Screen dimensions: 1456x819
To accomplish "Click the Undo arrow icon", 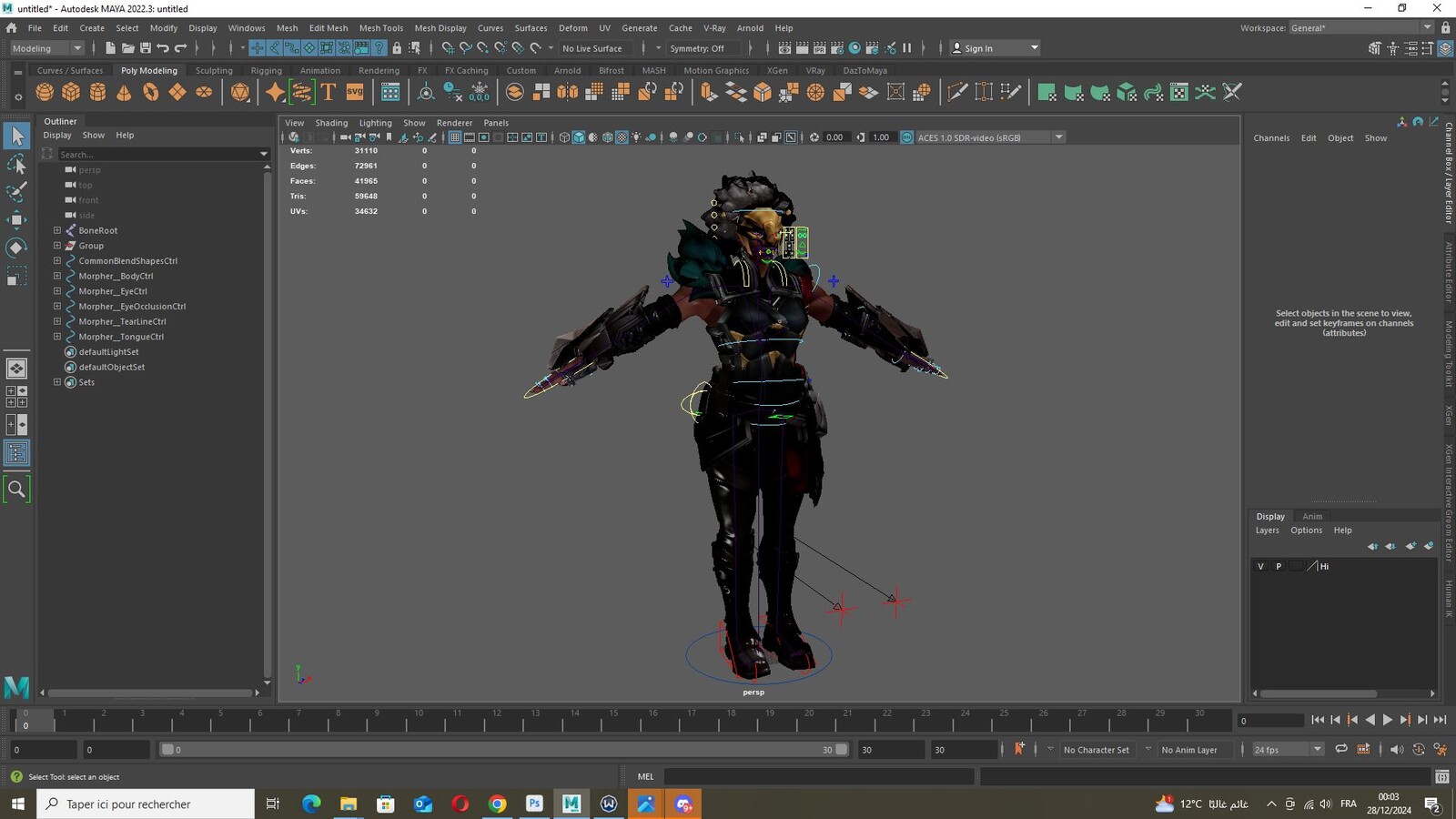I will click(x=163, y=48).
